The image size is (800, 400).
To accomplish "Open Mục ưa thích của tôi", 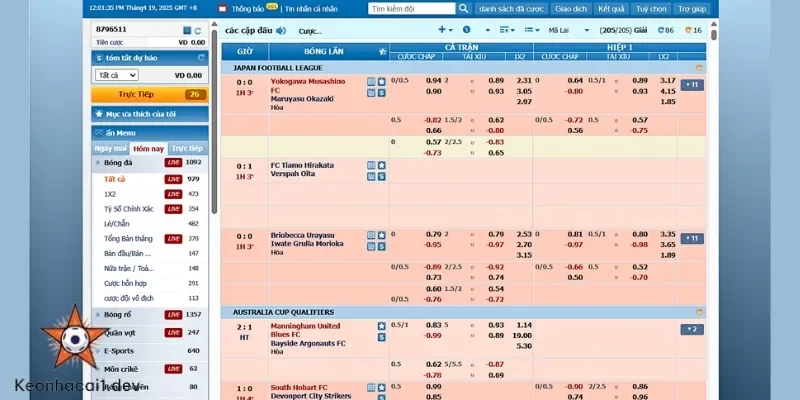I will pos(150,114).
